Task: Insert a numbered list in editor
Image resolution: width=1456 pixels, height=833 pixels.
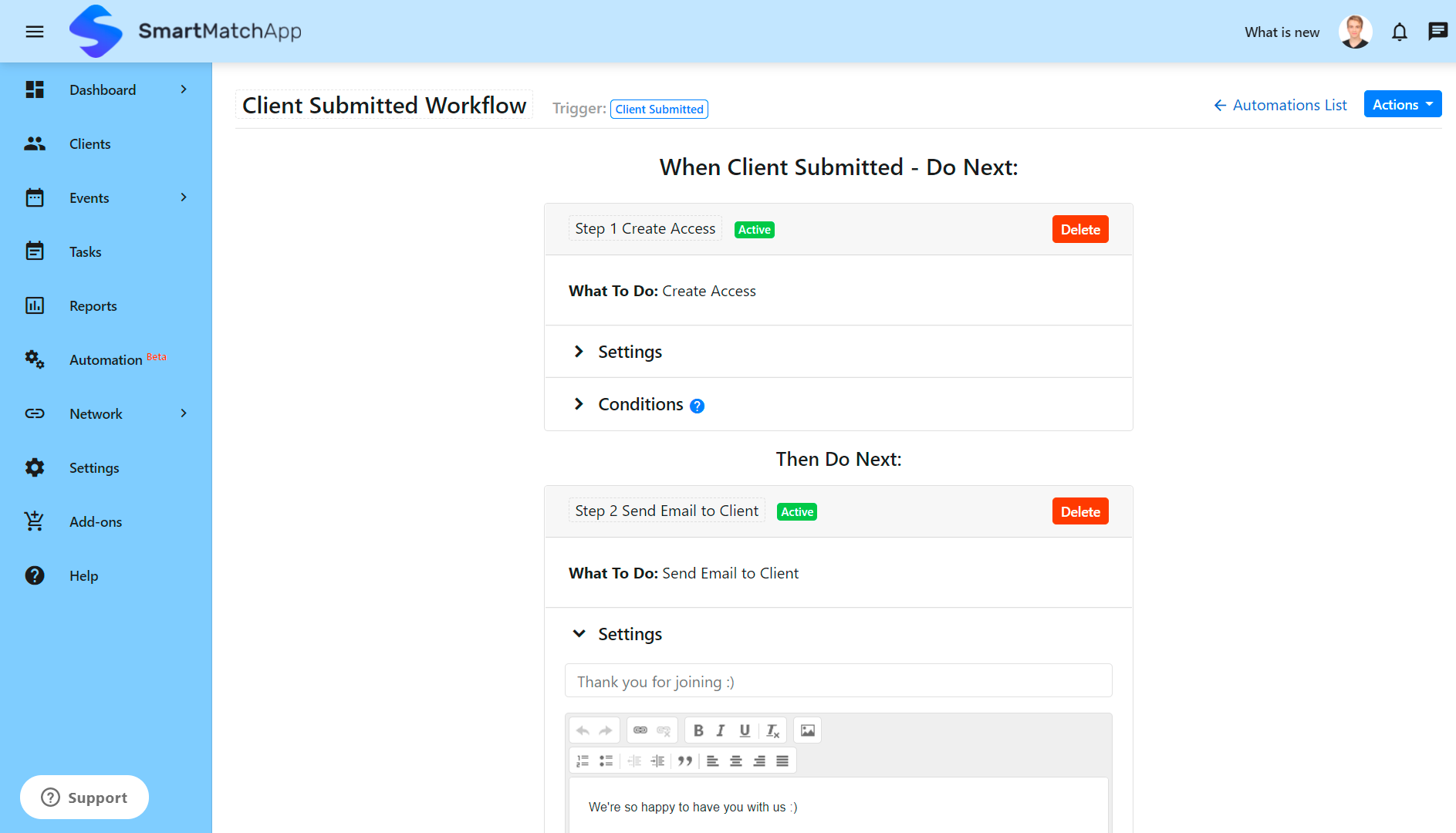Action: click(583, 761)
